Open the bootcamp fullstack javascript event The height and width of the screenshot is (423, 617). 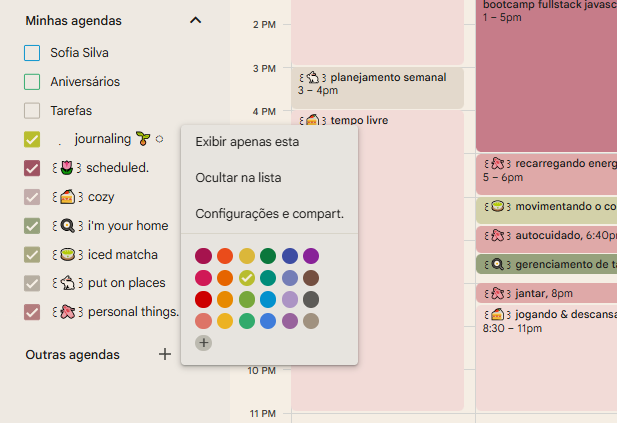point(547,75)
